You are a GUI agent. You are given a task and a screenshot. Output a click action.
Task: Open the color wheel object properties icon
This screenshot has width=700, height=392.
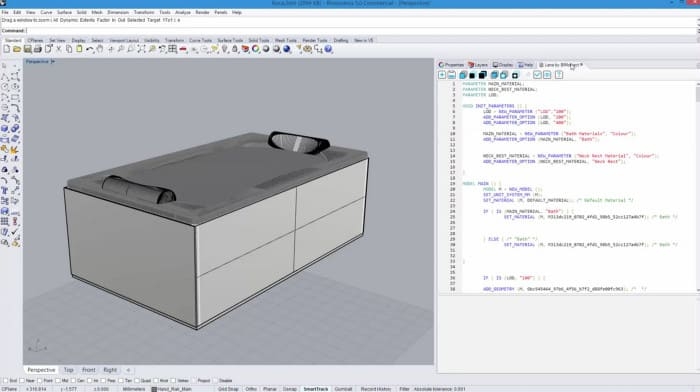click(256, 49)
